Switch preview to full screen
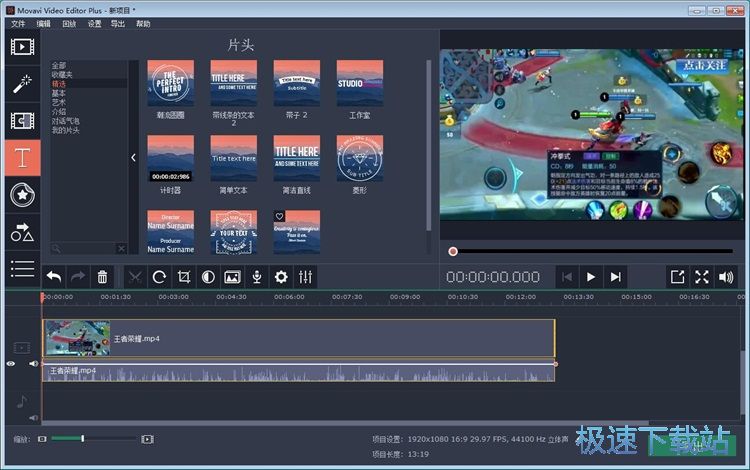The height and width of the screenshot is (470, 750). point(702,277)
